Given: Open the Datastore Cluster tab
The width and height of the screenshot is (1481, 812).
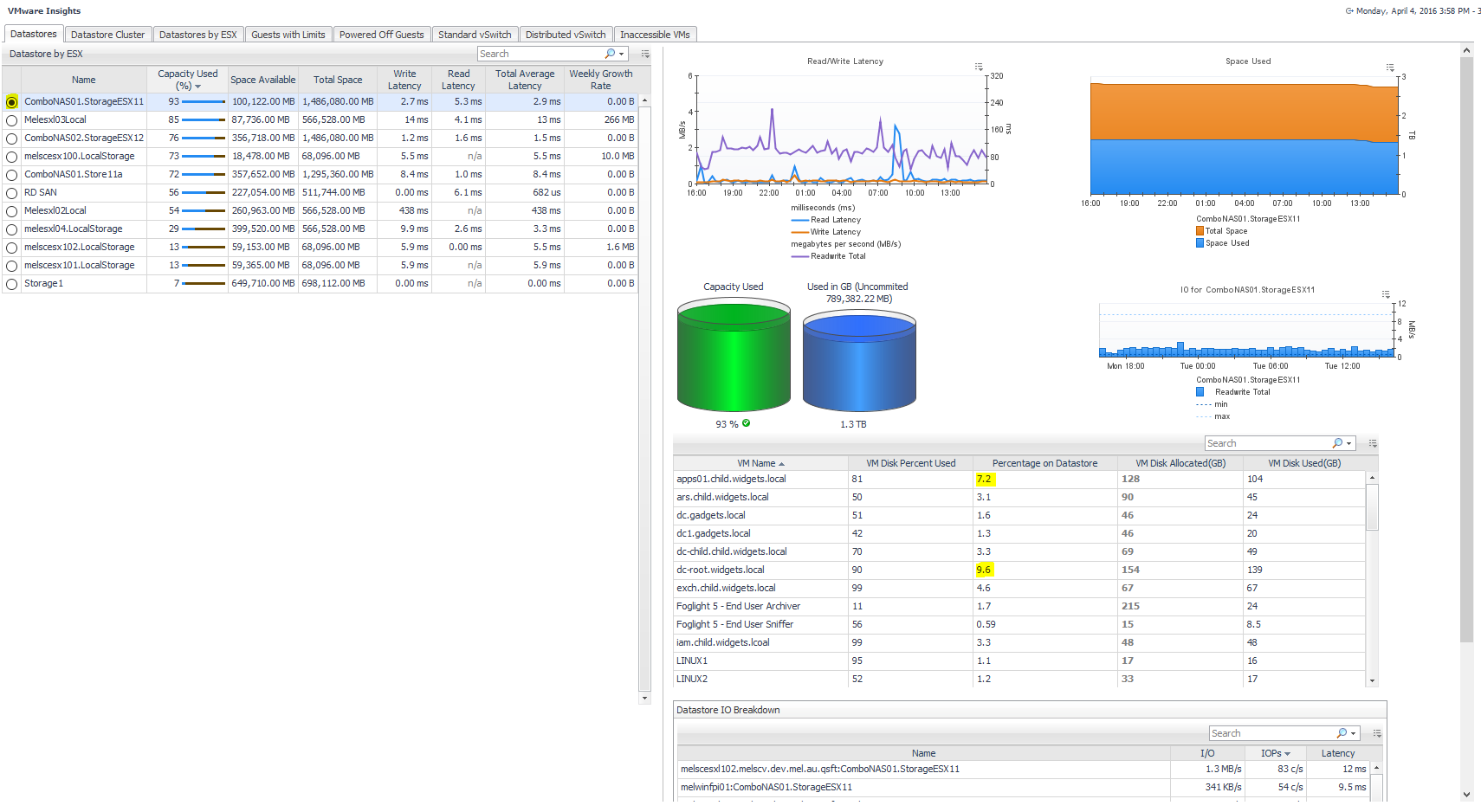Looking at the screenshot, I should pyautogui.click(x=107, y=35).
